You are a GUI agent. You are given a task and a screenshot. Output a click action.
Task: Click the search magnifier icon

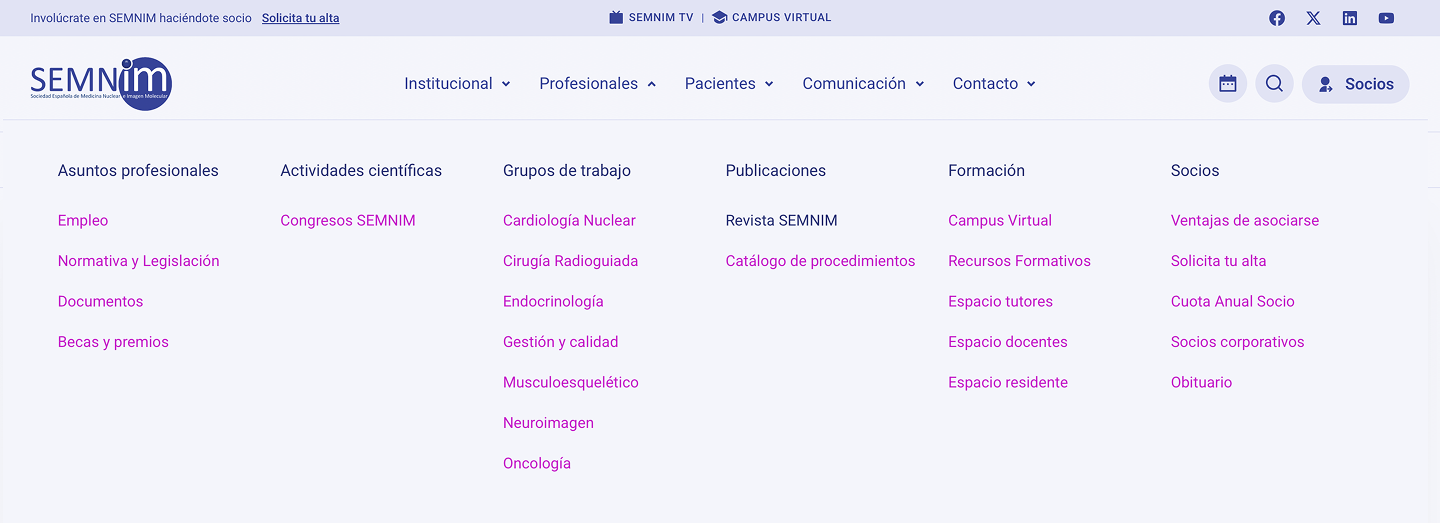tap(1274, 84)
